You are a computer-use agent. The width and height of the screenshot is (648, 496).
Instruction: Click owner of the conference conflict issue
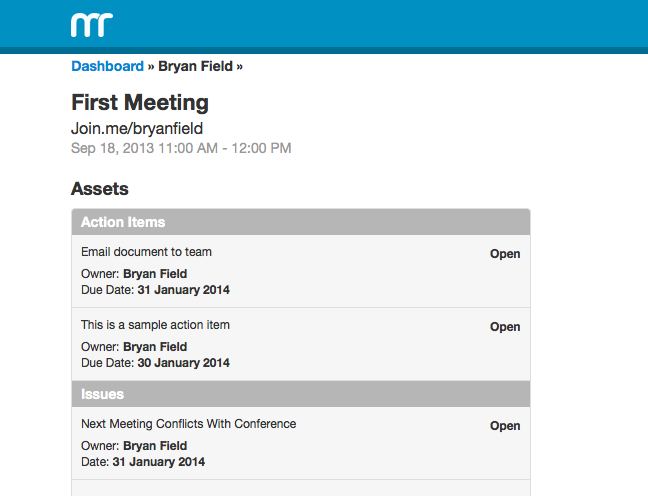155,446
